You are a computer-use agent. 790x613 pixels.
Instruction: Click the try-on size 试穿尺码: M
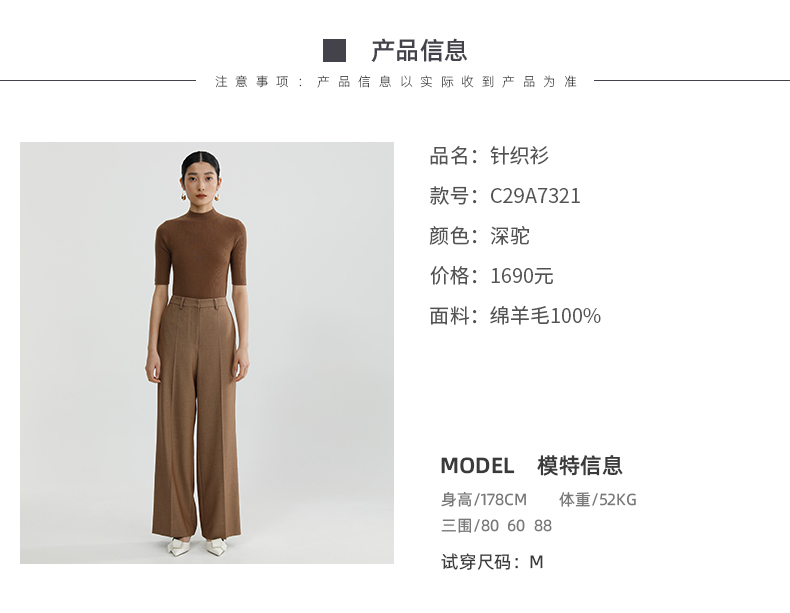point(492,562)
